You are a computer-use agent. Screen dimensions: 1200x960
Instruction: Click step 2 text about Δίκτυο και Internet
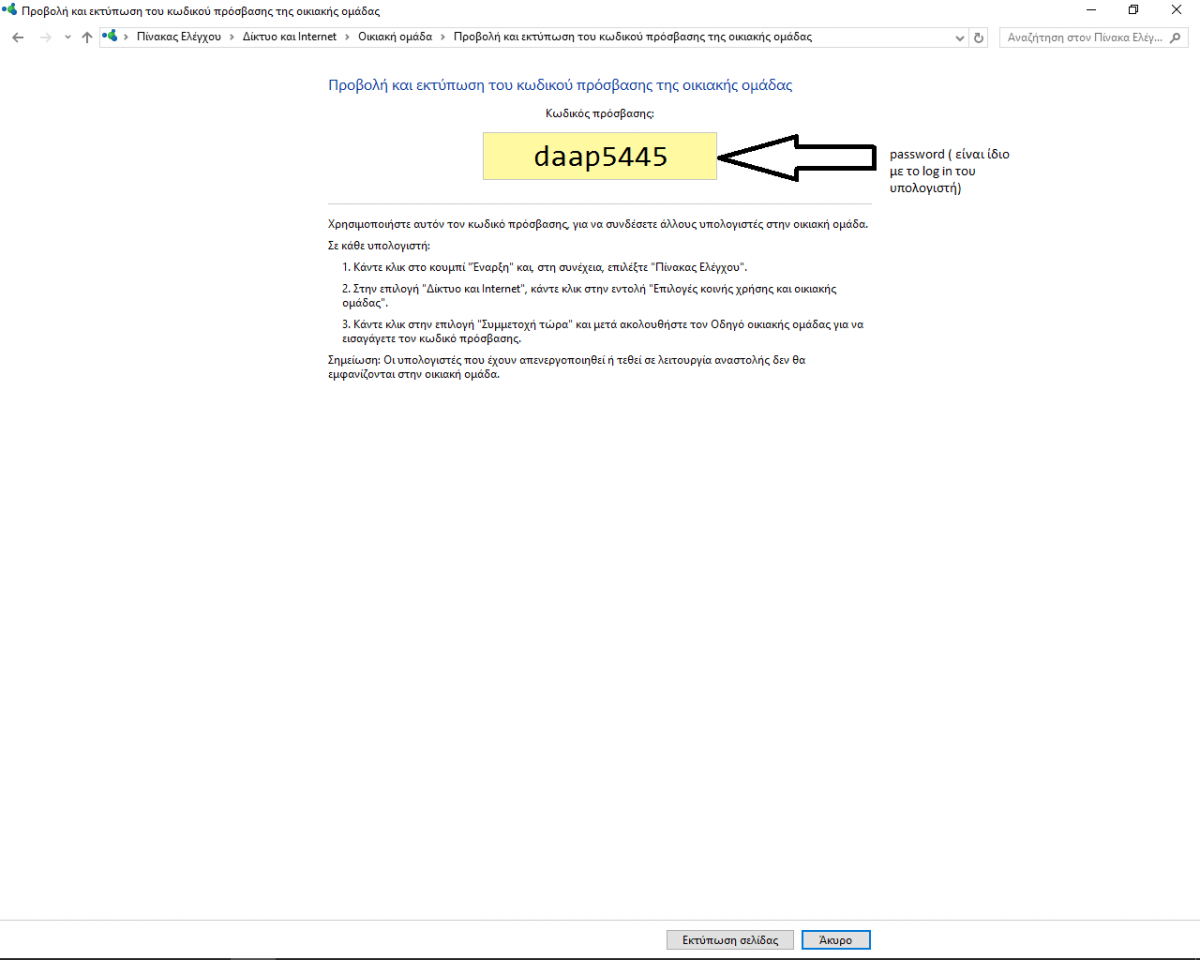(x=589, y=295)
